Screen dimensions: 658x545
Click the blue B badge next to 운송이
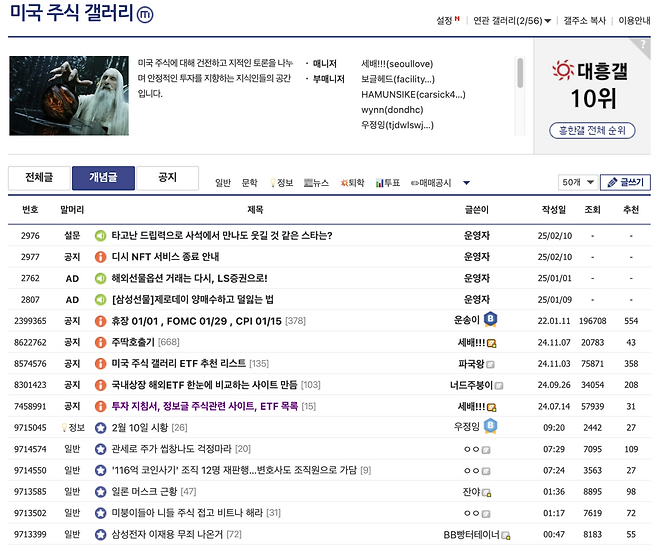pos(490,319)
